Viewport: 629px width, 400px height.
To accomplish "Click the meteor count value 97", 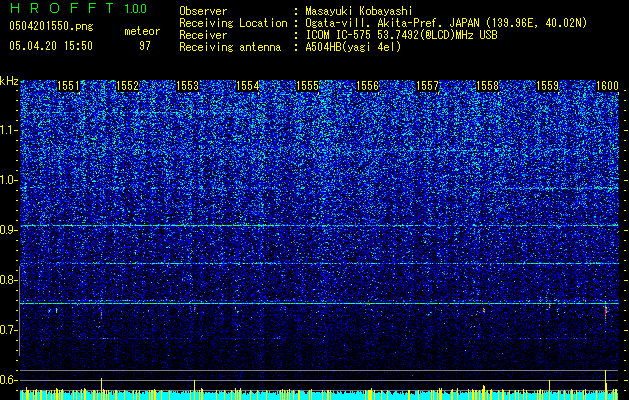I will [x=145, y=46].
